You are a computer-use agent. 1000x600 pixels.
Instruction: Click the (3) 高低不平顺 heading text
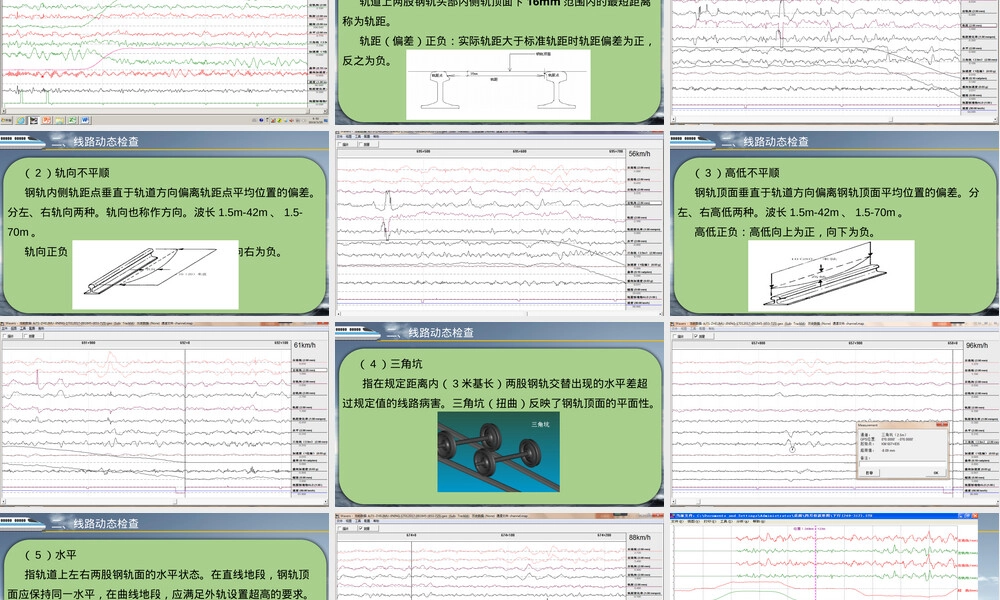737,173
